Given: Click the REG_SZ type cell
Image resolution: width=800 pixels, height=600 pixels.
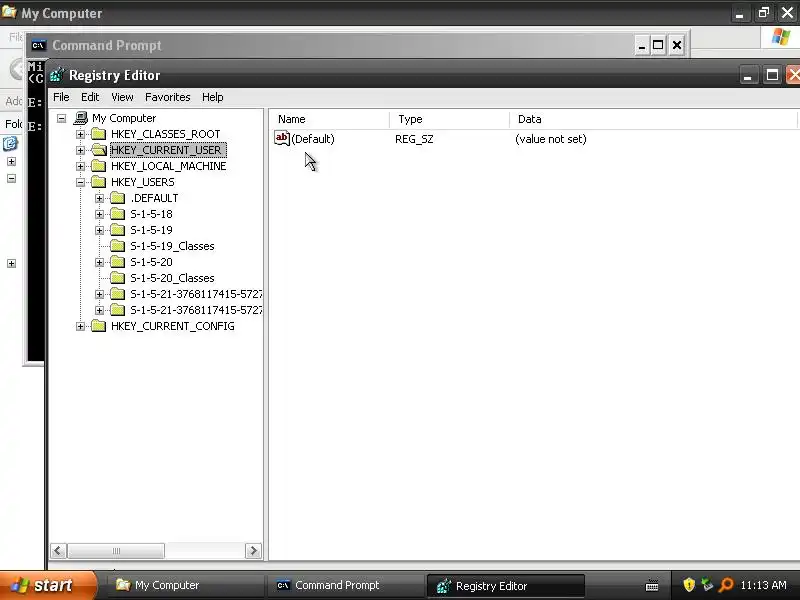Looking at the screenshot, I should tap(414, 139).
